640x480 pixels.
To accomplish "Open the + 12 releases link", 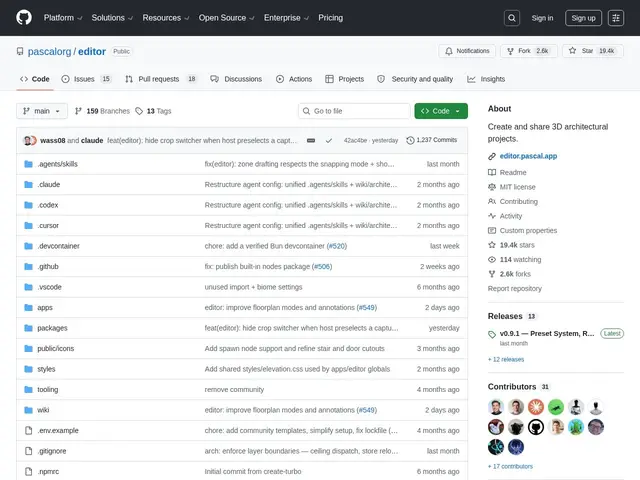I will tap(506, 359).
